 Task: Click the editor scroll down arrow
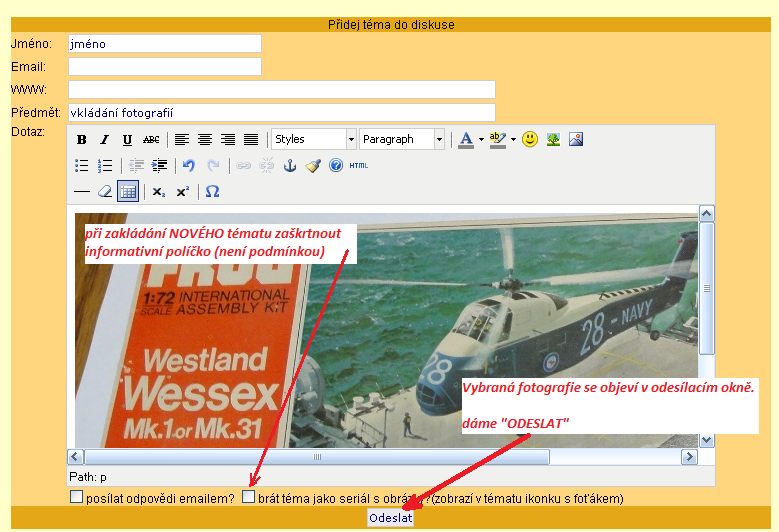[706, 440]
